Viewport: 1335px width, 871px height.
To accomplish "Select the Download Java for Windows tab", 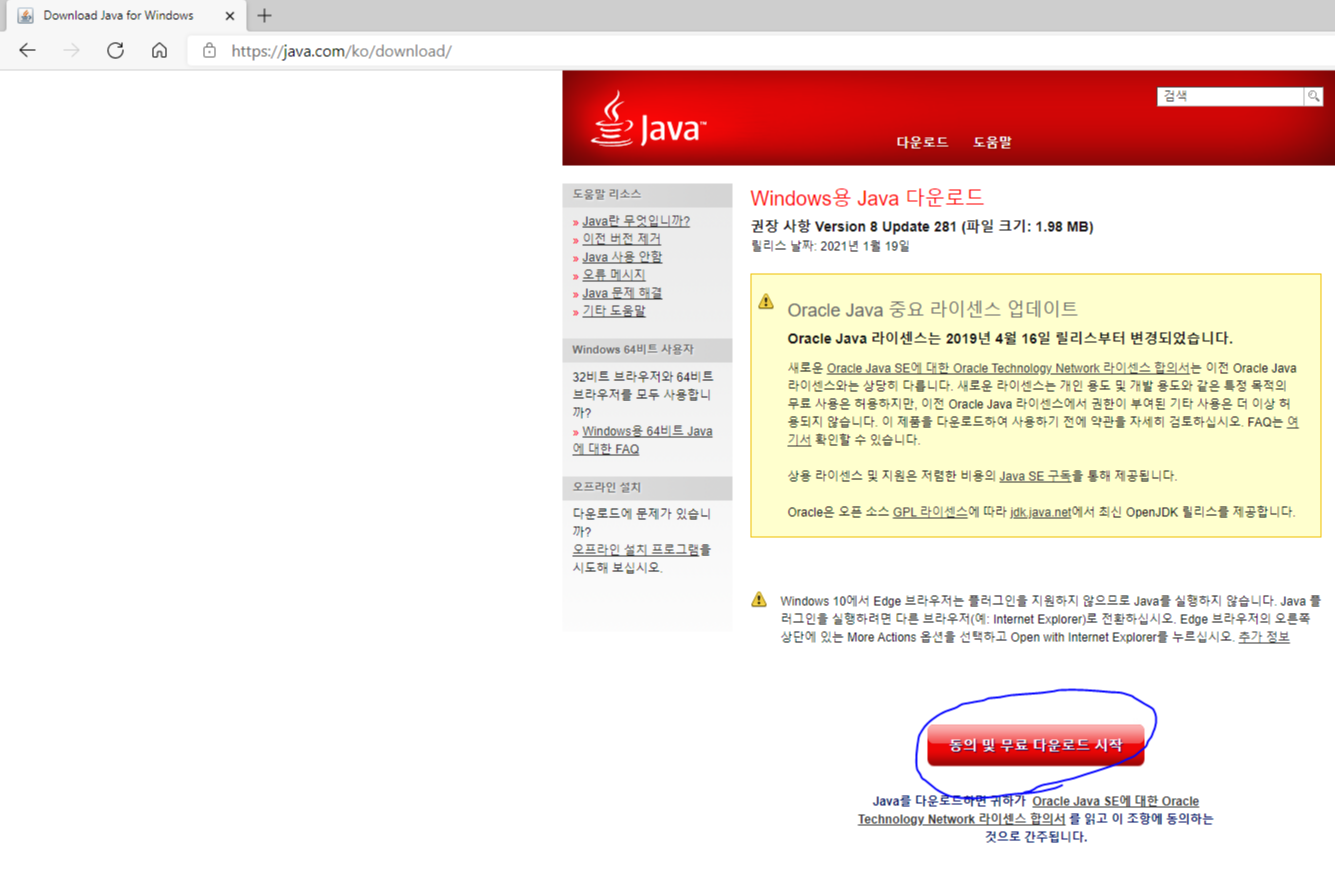I will [x=126, y=16].
